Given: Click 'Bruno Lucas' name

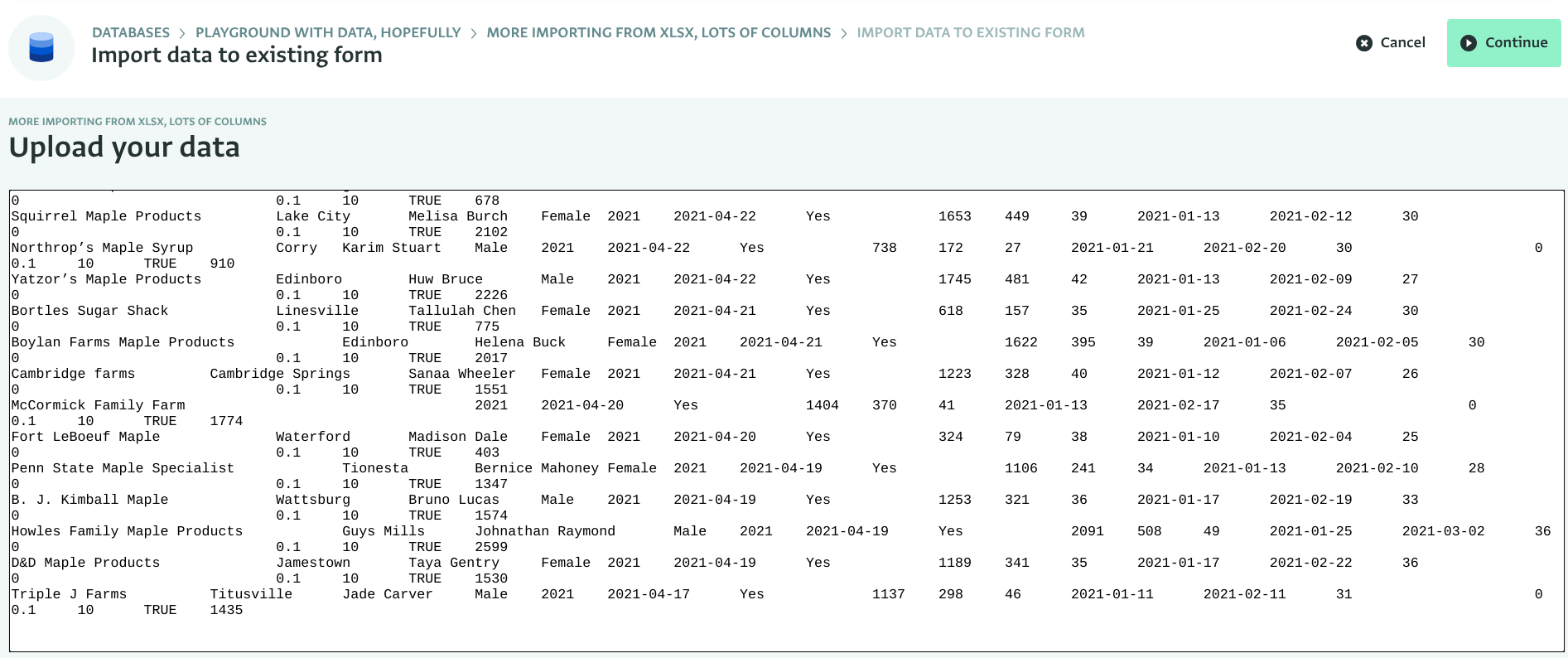Looking at the screenshot, I should coord(454,500).
